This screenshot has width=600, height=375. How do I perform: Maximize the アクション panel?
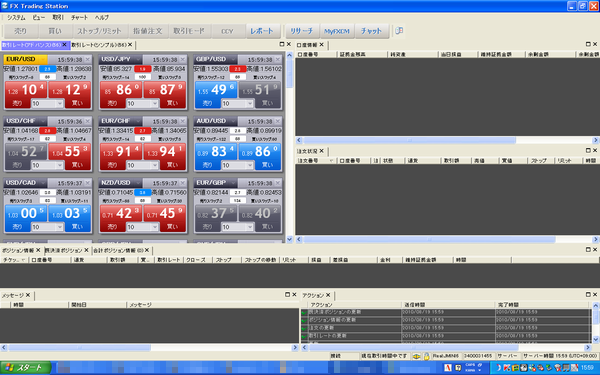[x=588, y=294]
